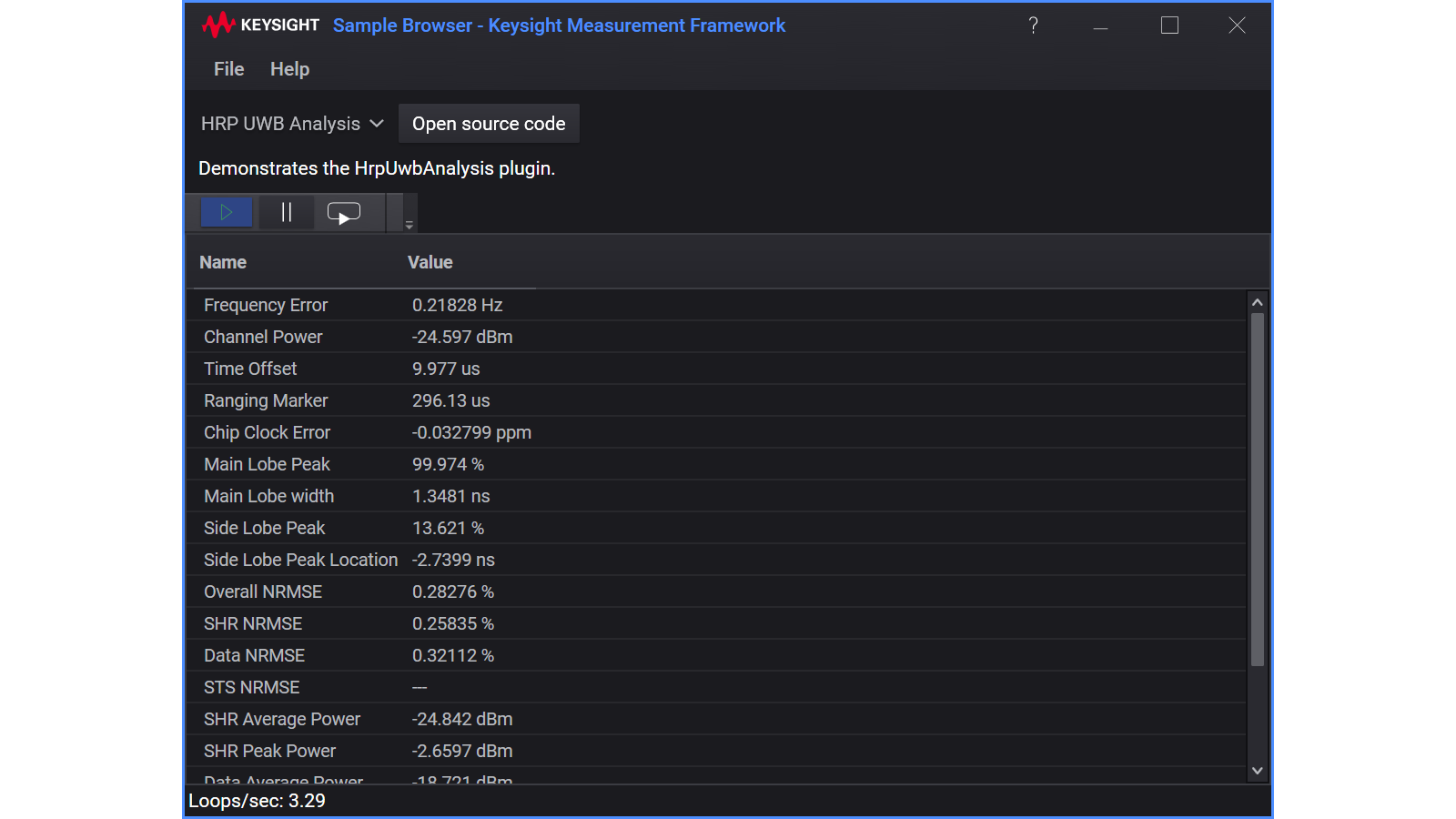Click the Open source code button
Screen dimensions: 1456x819
point(489,124)
